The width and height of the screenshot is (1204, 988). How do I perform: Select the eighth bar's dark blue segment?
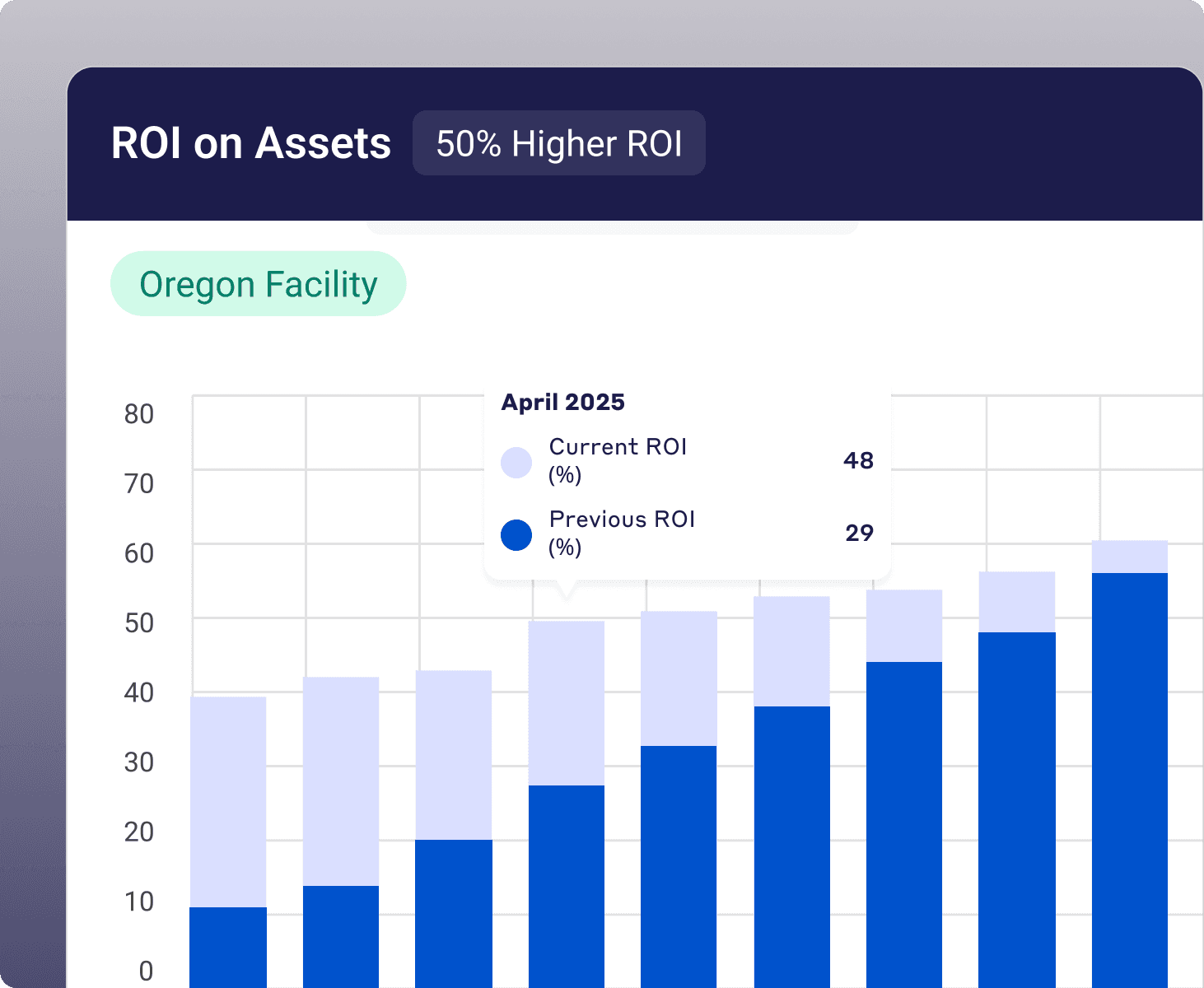point(1017,809)
